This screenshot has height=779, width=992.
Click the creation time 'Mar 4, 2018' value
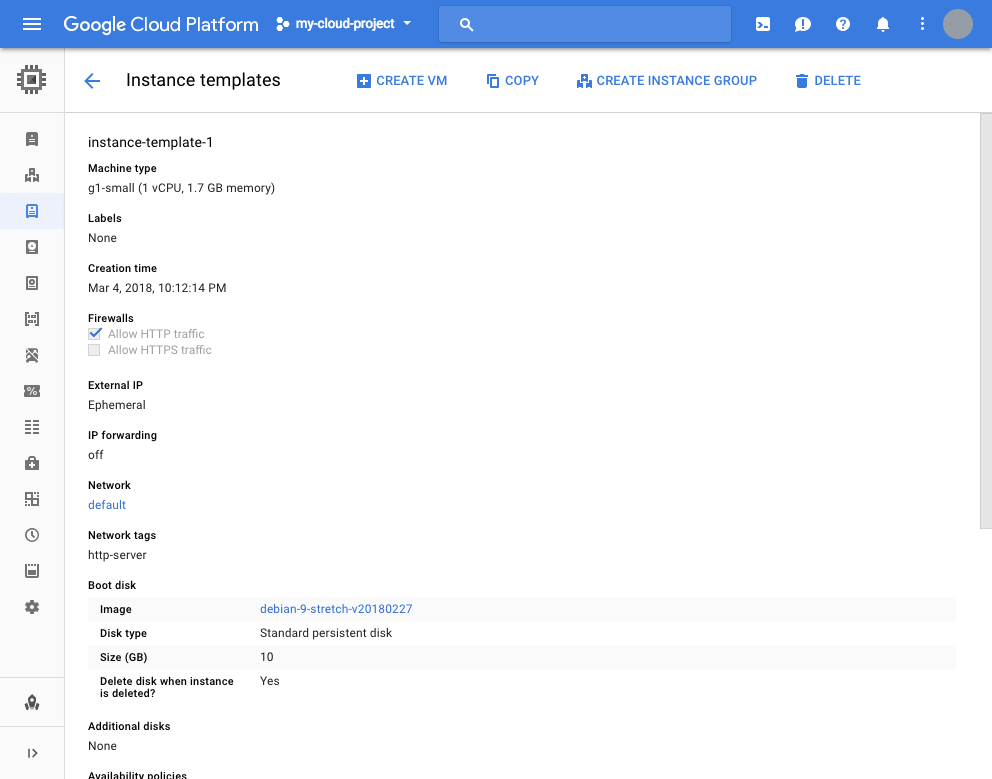pyautogui.click(x=157, y=288)
